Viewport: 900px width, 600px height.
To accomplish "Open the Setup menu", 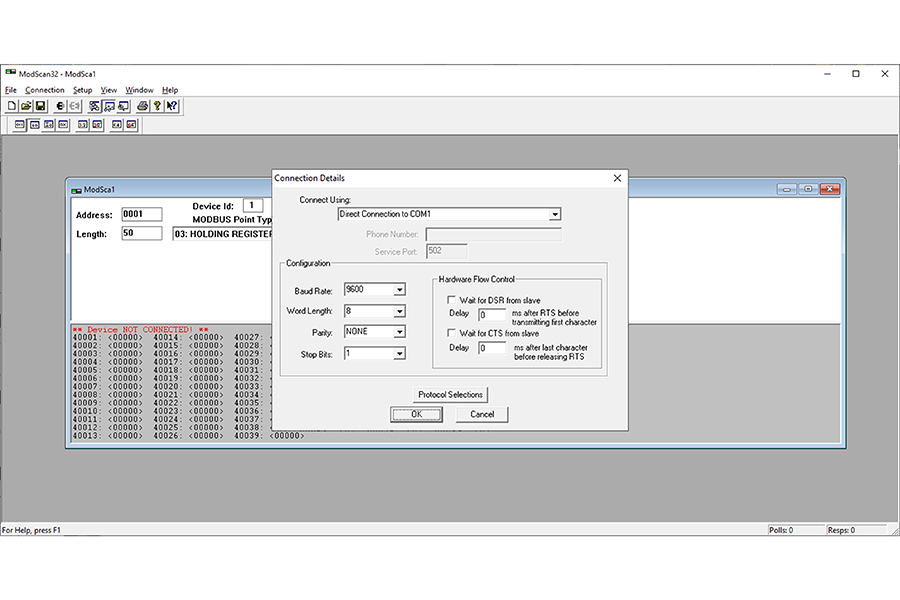I will [83, 90].
